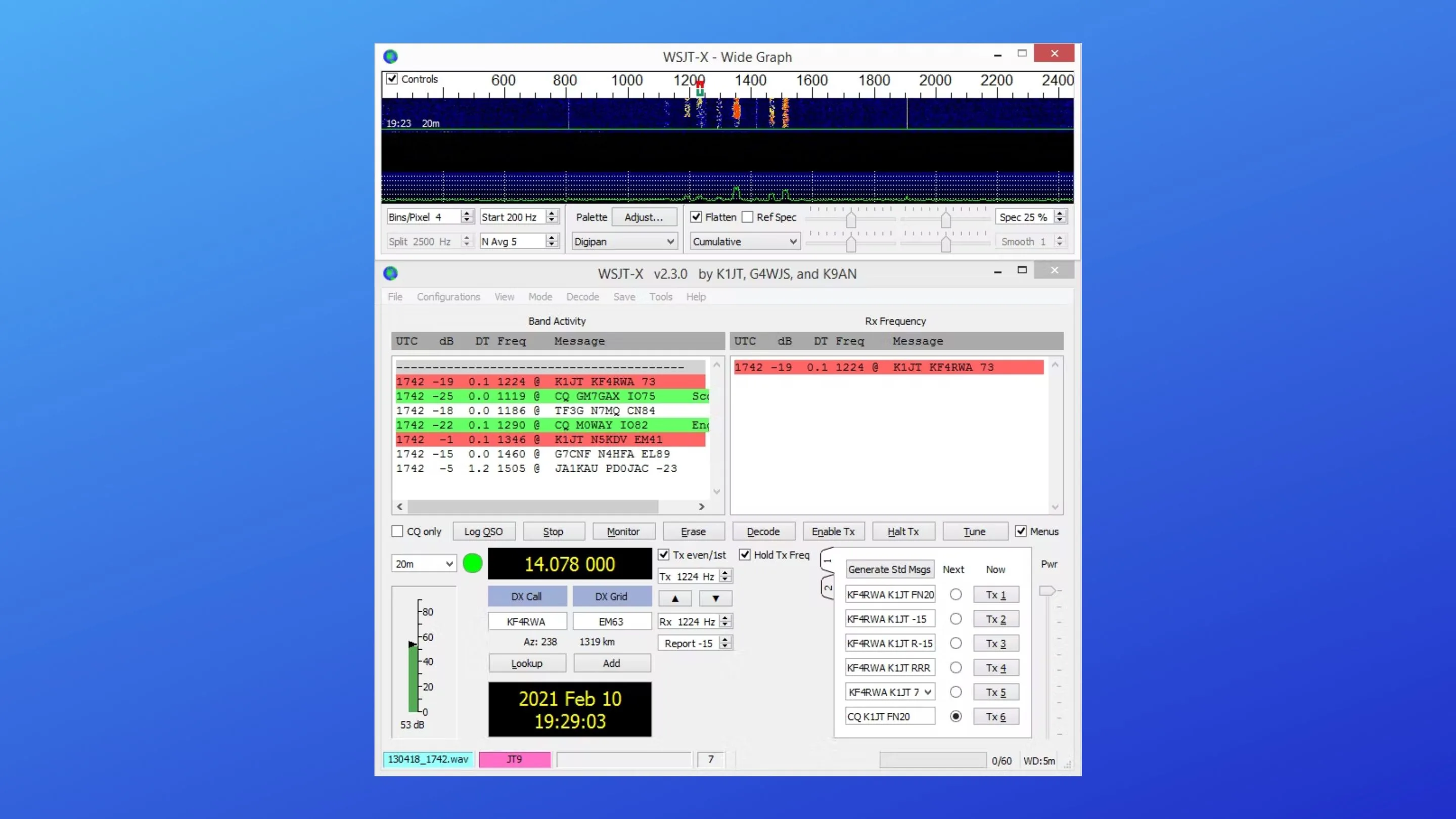Open the Mode menu
The width and height of the screenshot is (1456, 819).
[540, 297]
